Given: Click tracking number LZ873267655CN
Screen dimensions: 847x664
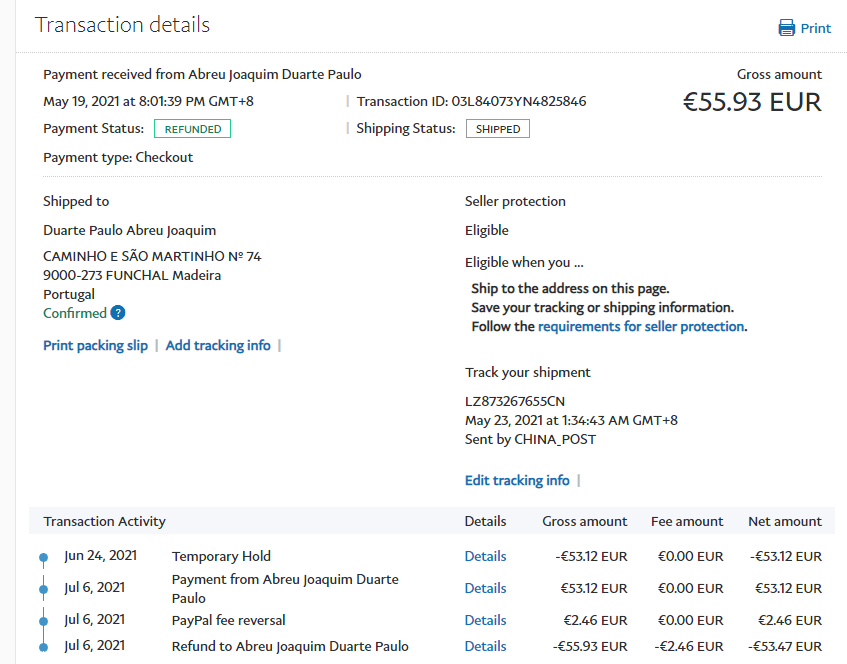Looking at the screenshot, I should (515, 401).
